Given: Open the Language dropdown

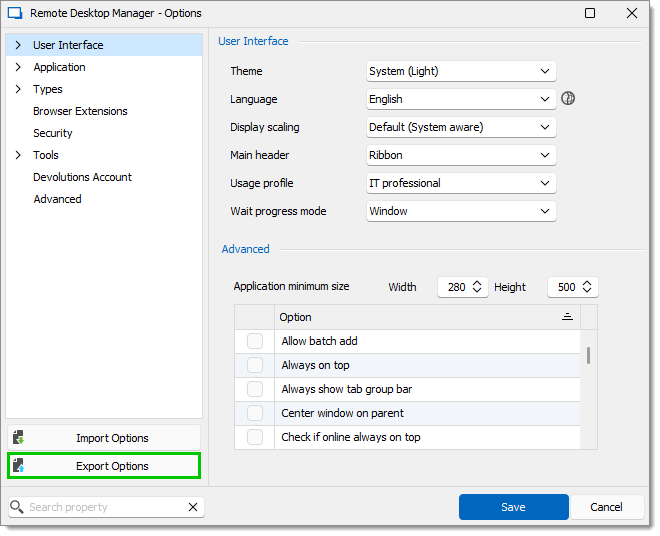Looking at the screenshot, I should [x=461, y=99].
